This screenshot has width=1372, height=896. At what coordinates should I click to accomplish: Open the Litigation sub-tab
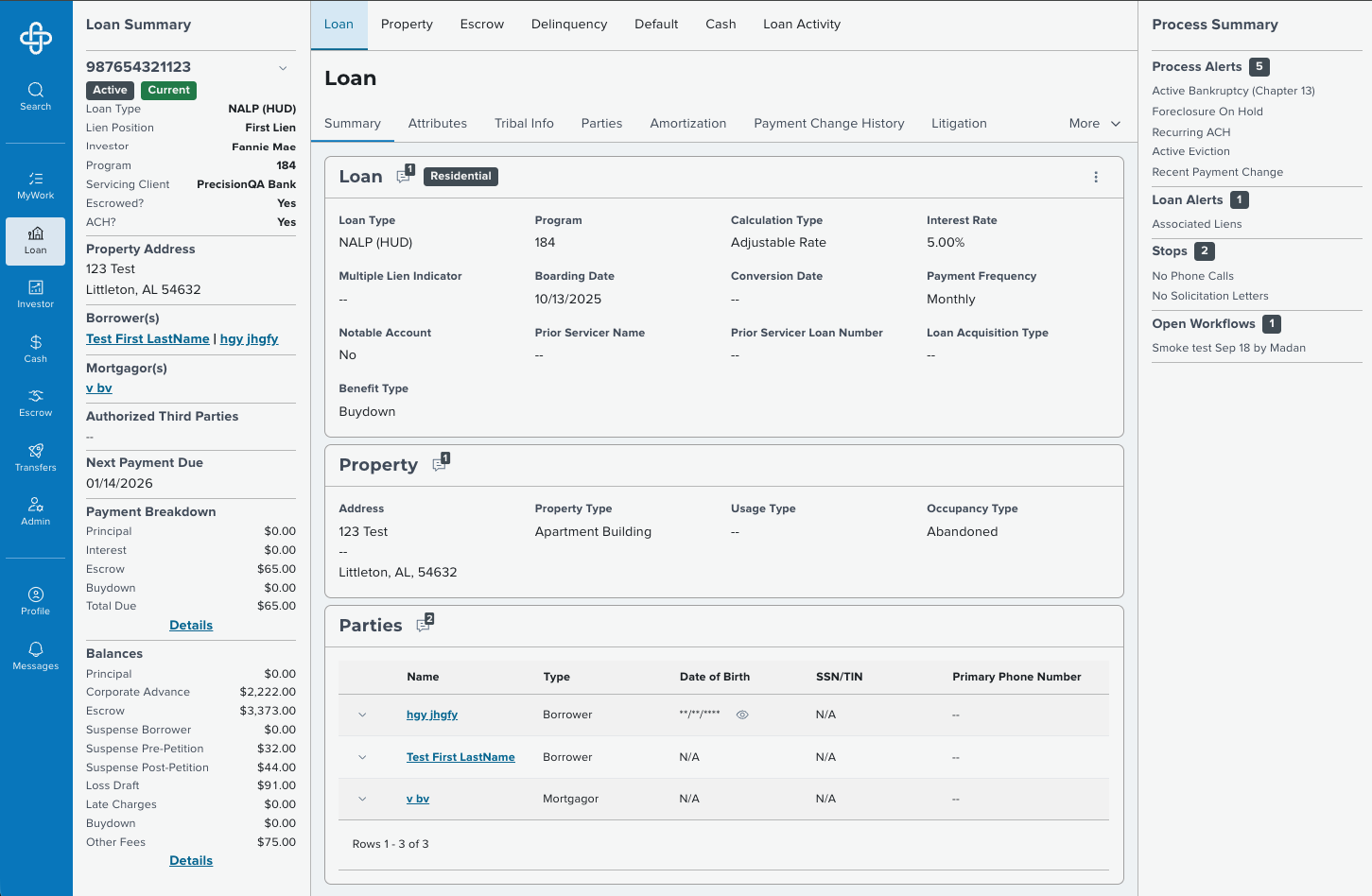coord(959,123)
